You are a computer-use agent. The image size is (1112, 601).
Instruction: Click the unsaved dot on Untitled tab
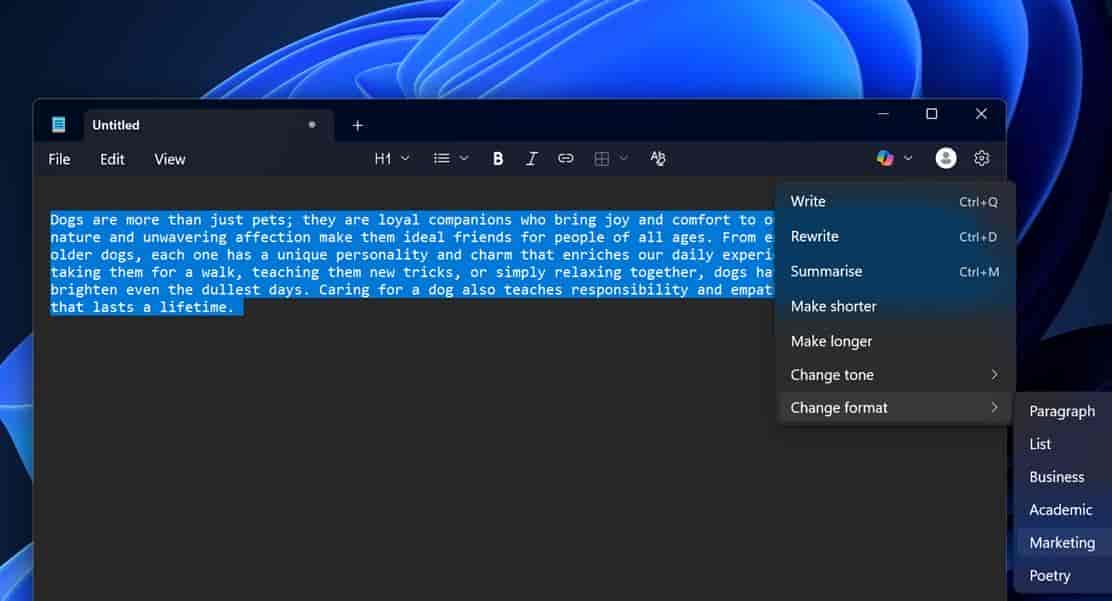[311, 124]
